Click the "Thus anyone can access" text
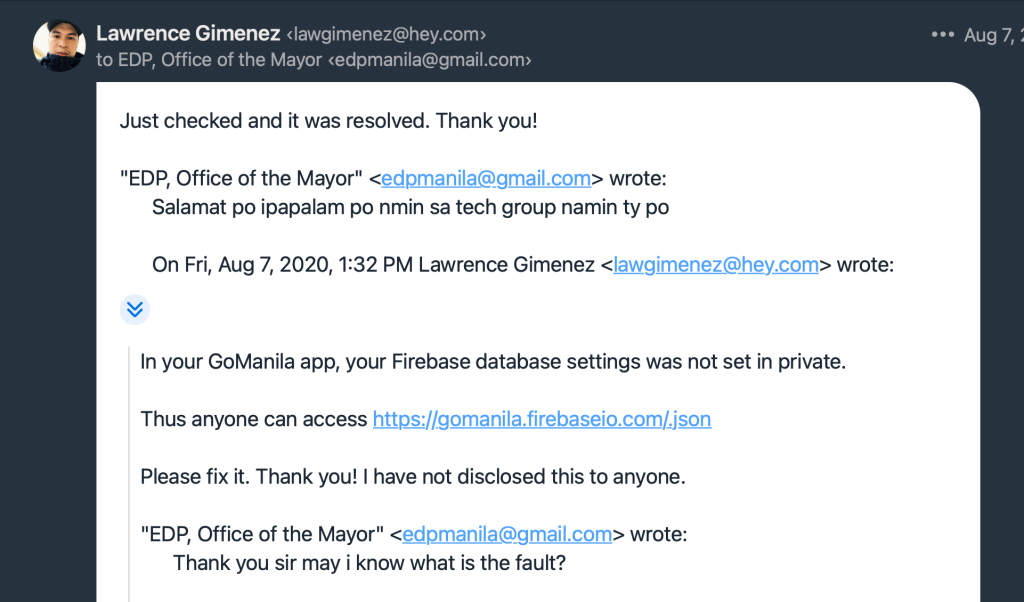Image resolution: width=1024 pixels, height=602 pixels. [254, 419]
